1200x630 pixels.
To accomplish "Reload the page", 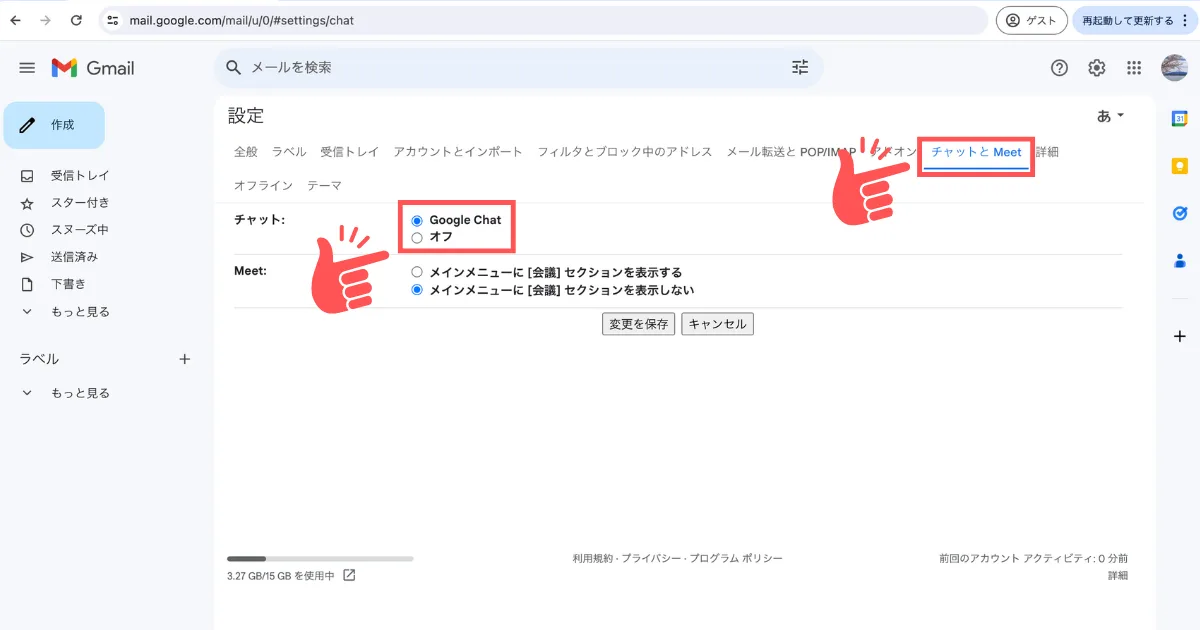I will (x=77, y=20).
